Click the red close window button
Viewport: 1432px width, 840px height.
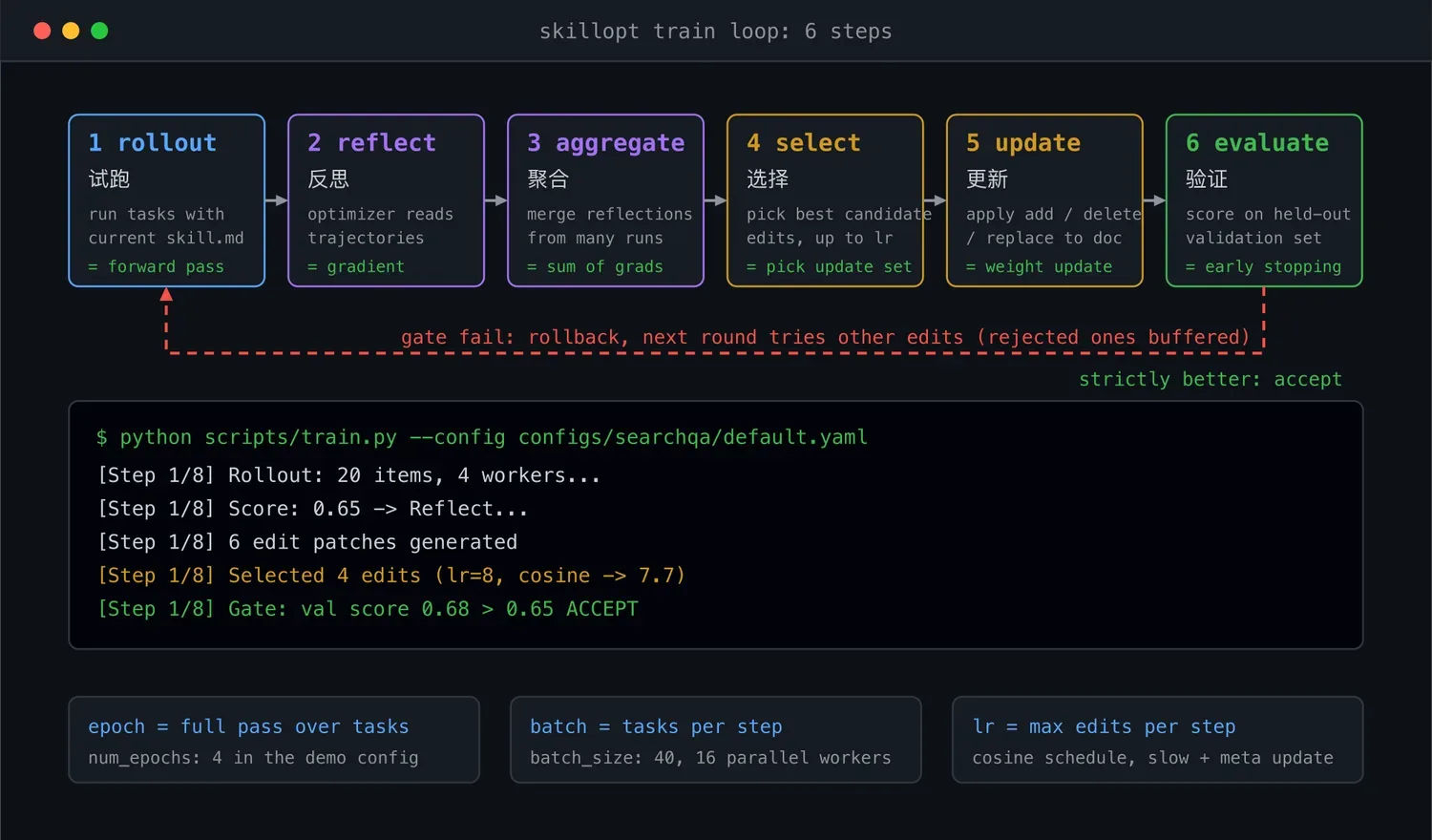coord(42,31)
